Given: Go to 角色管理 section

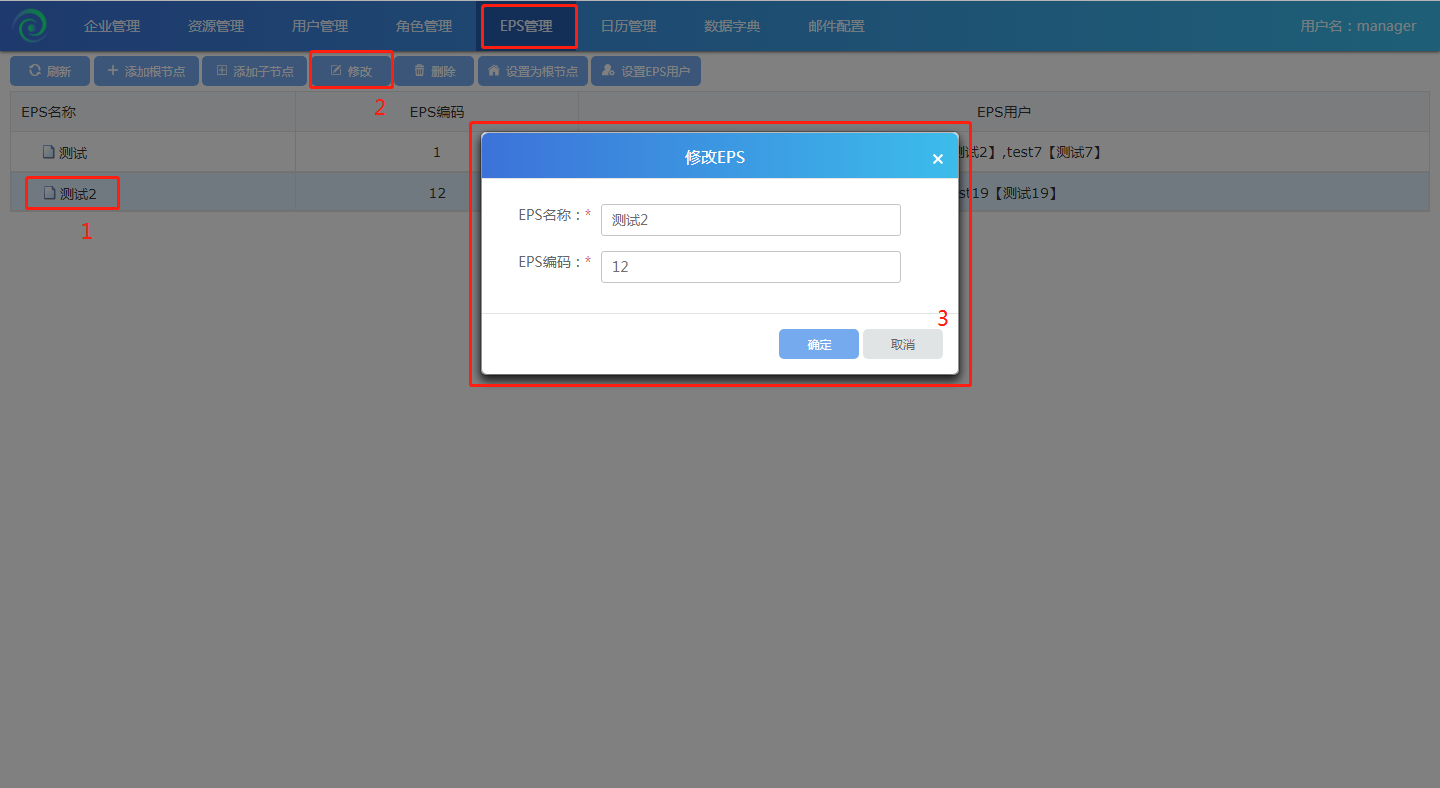Looking at the screenshot, I should click(424, 26).
